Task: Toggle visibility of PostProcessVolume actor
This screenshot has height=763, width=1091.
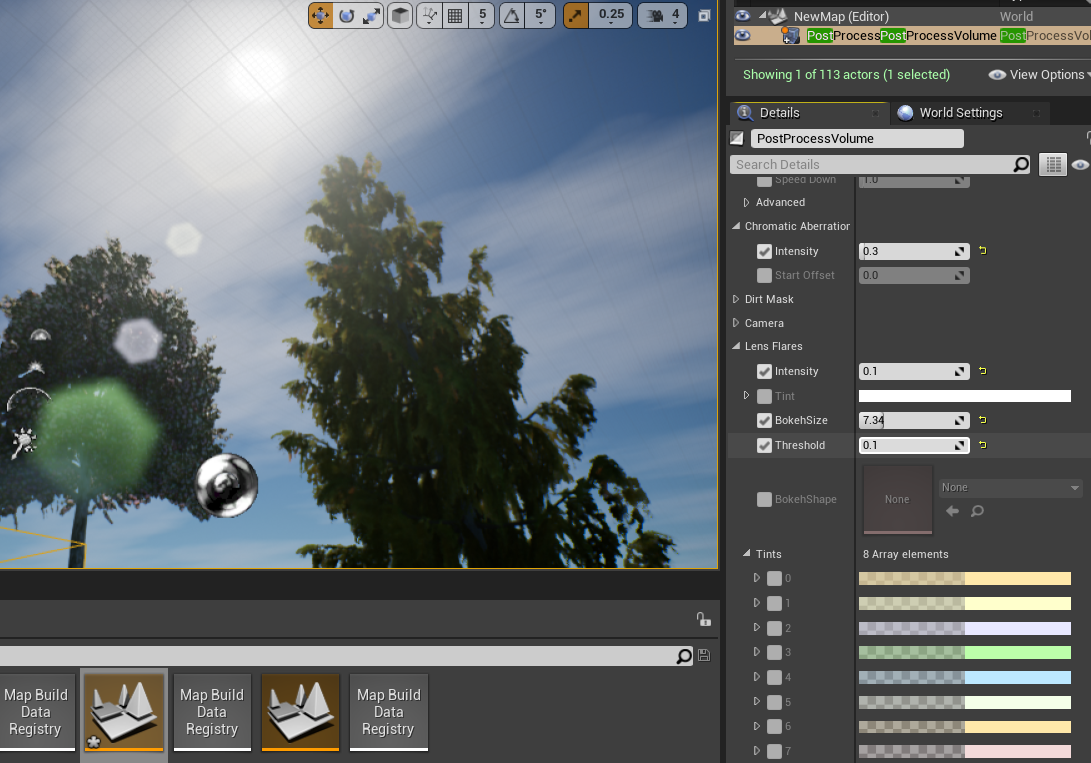Action: click(x=742, y=35)
